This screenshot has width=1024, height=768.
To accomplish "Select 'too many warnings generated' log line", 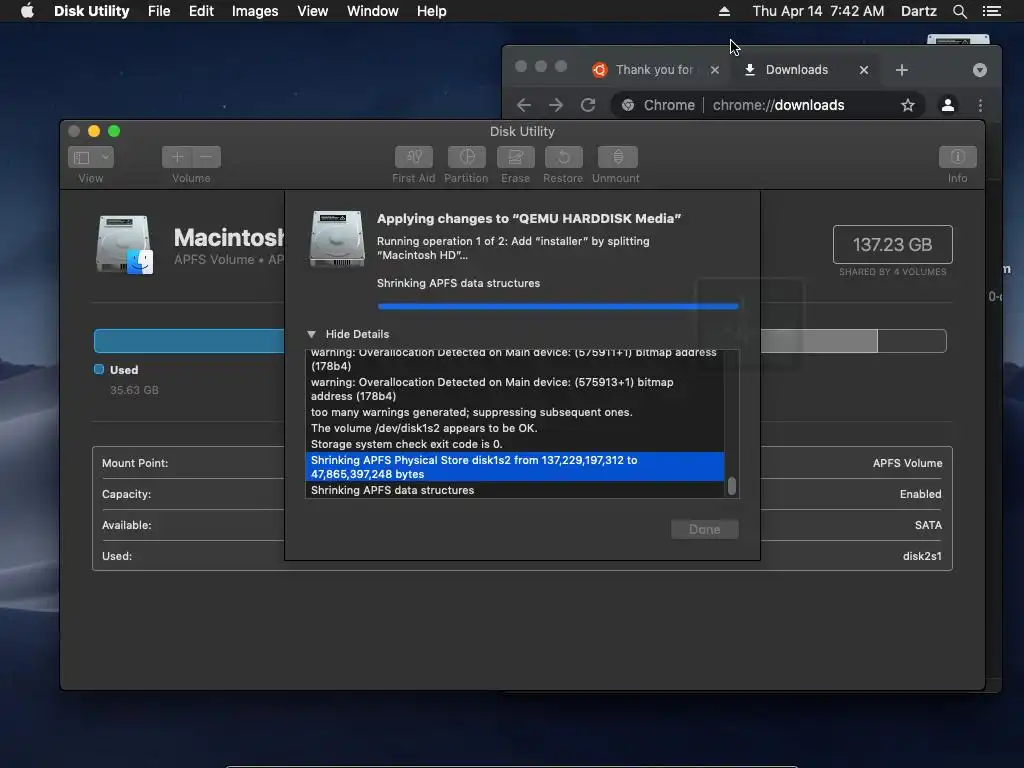I will (x=515, y=412).
